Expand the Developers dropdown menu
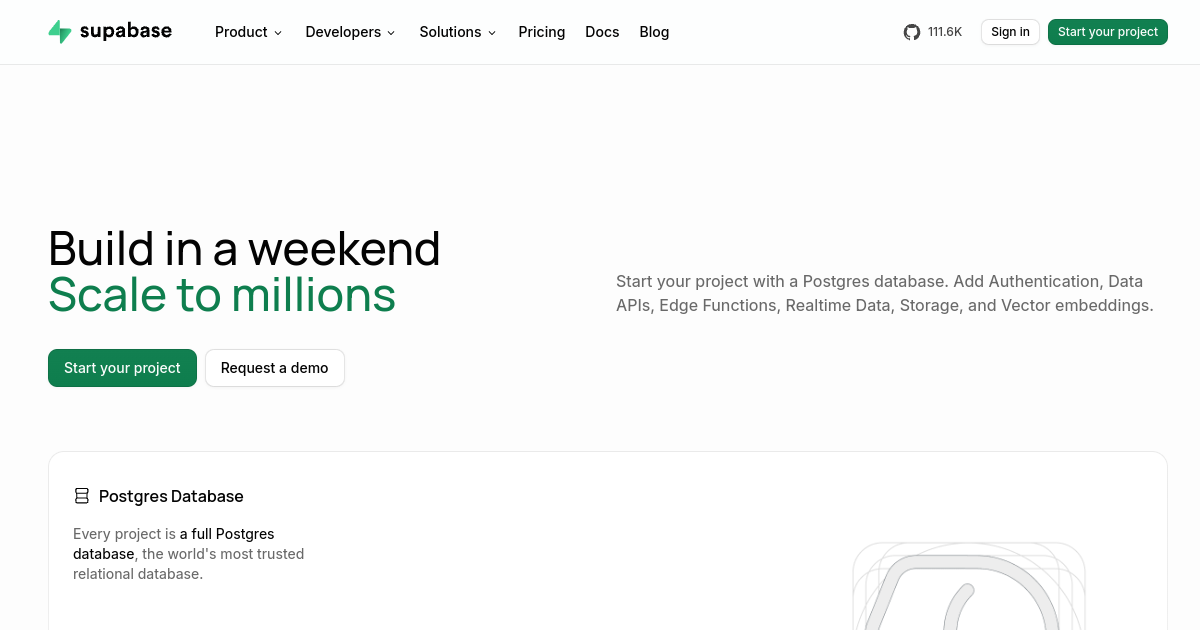Screen dimensions: 1200x630 (351, 32)
